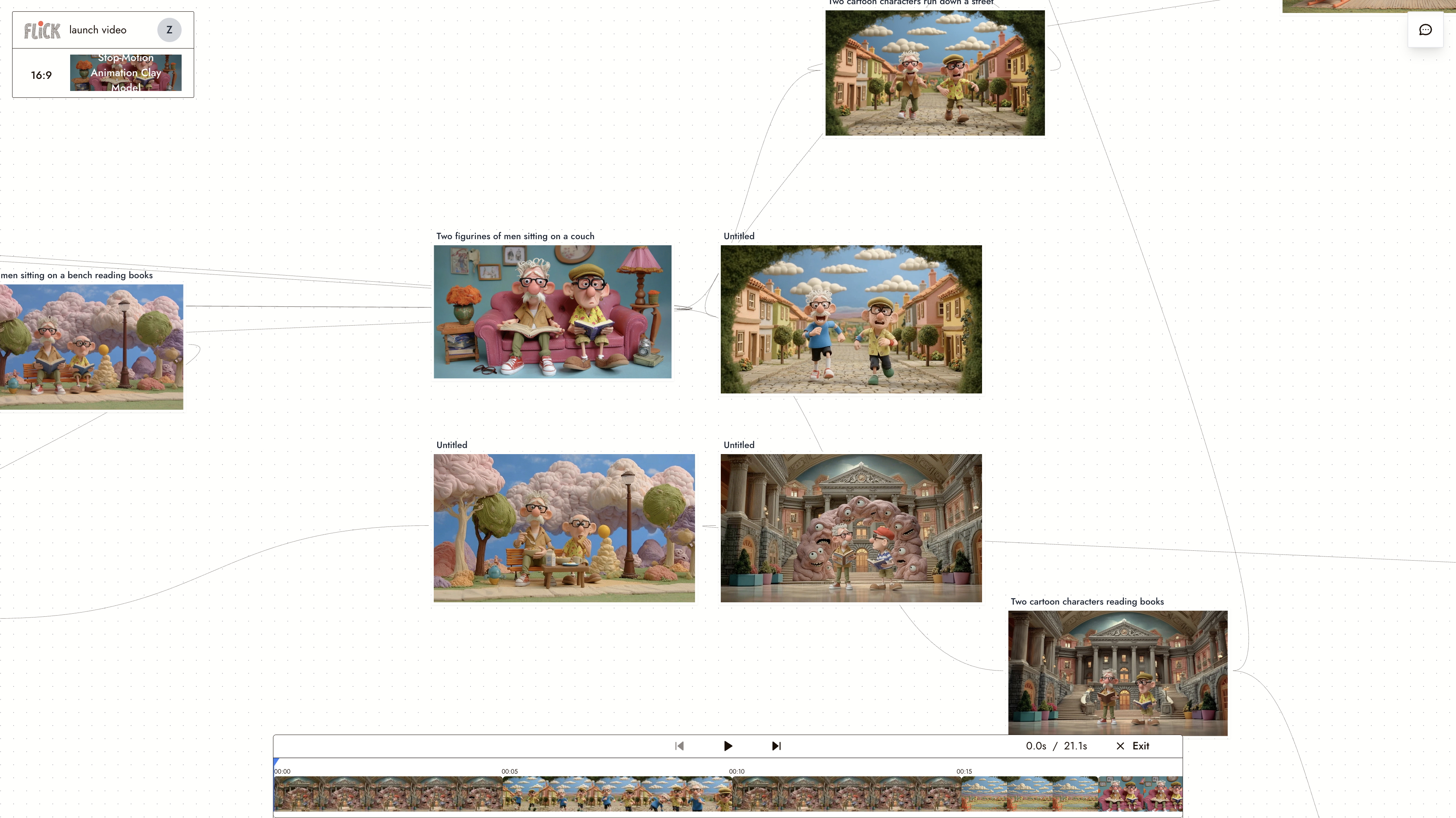This screenshot has height=818, width=1456.
Task: Click the Flick logo
Action: click(x=42, y=30)
